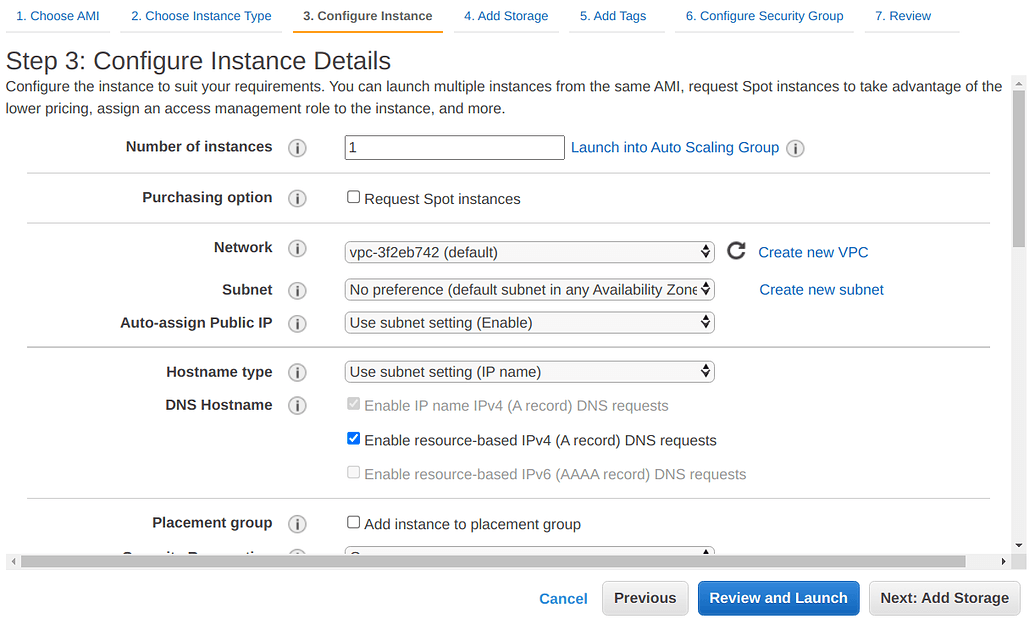Open the Placement group info icon
This screenshot has width=1035, height=619.
pyautogui.click(x=297, y=523)
